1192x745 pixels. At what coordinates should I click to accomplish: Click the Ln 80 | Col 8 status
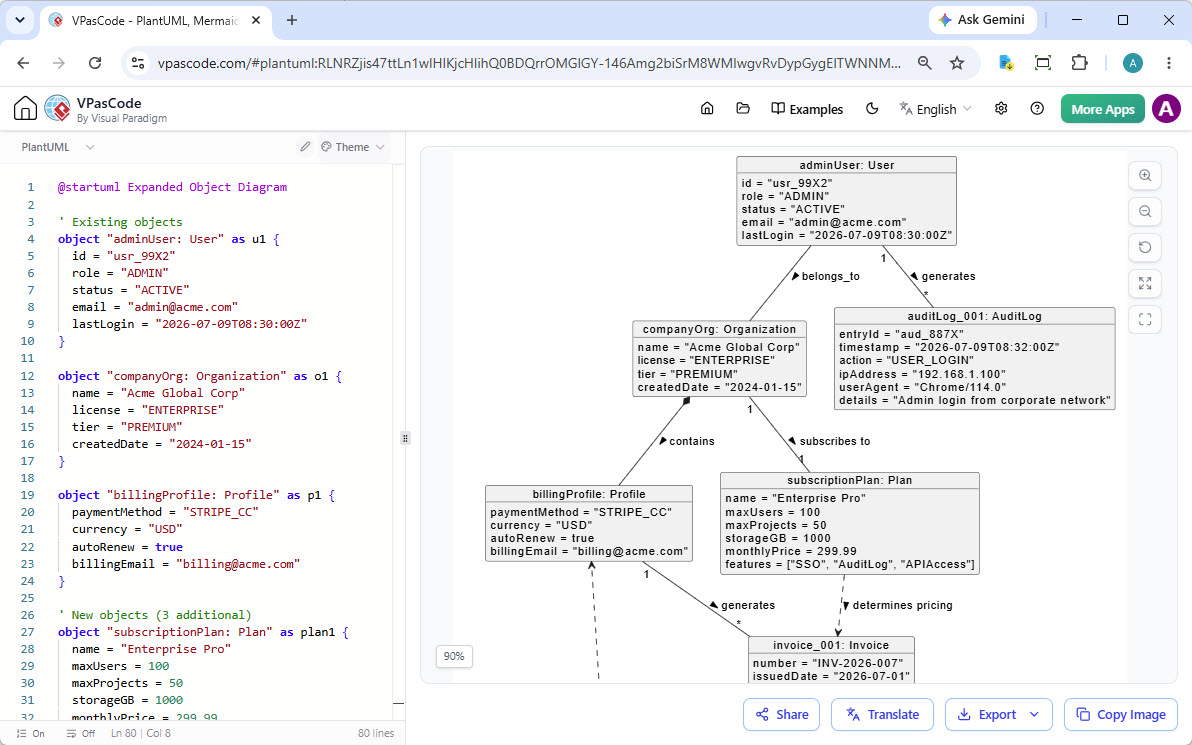click(141, 734)
